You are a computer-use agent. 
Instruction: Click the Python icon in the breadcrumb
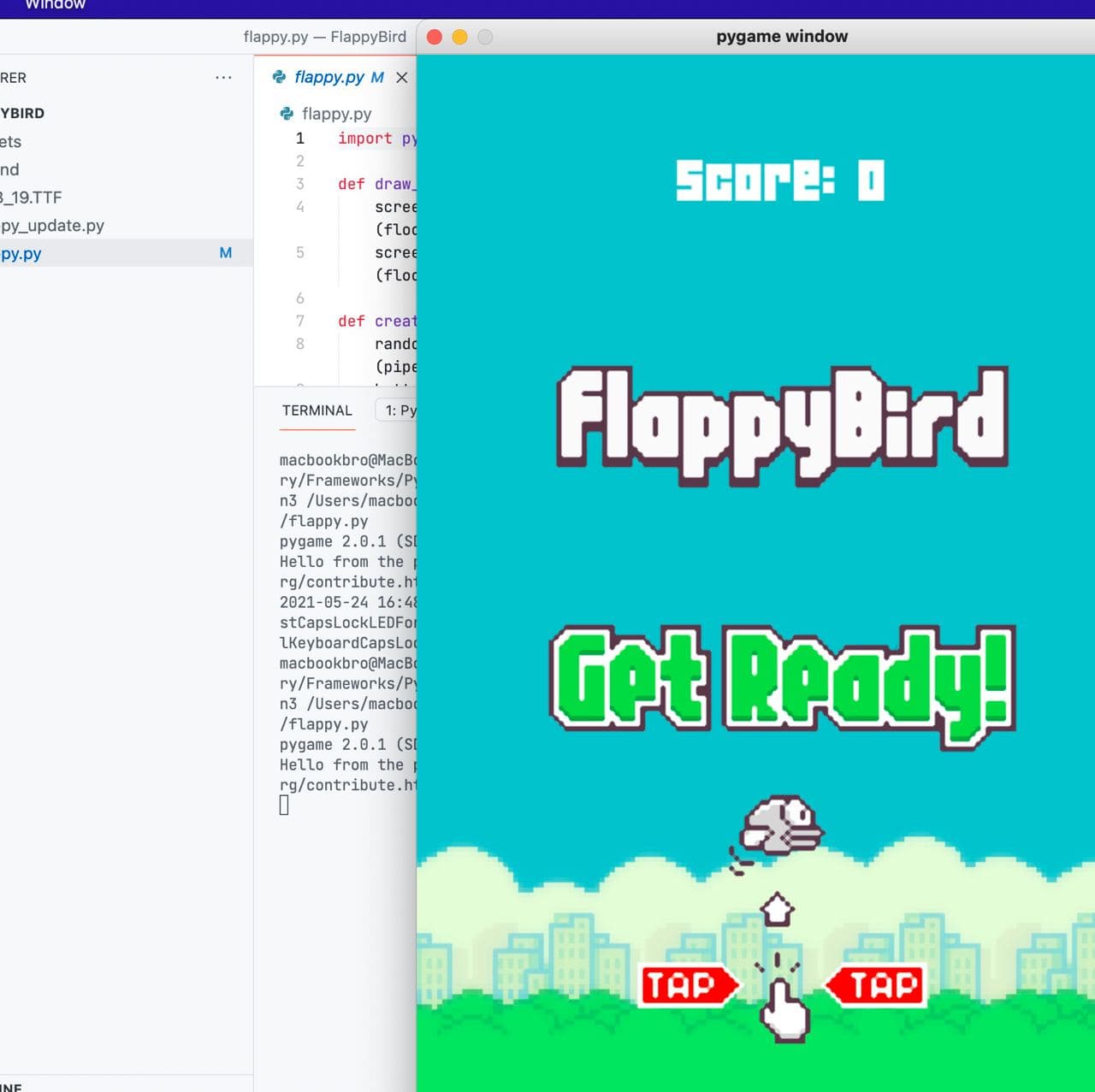(287, 114)
